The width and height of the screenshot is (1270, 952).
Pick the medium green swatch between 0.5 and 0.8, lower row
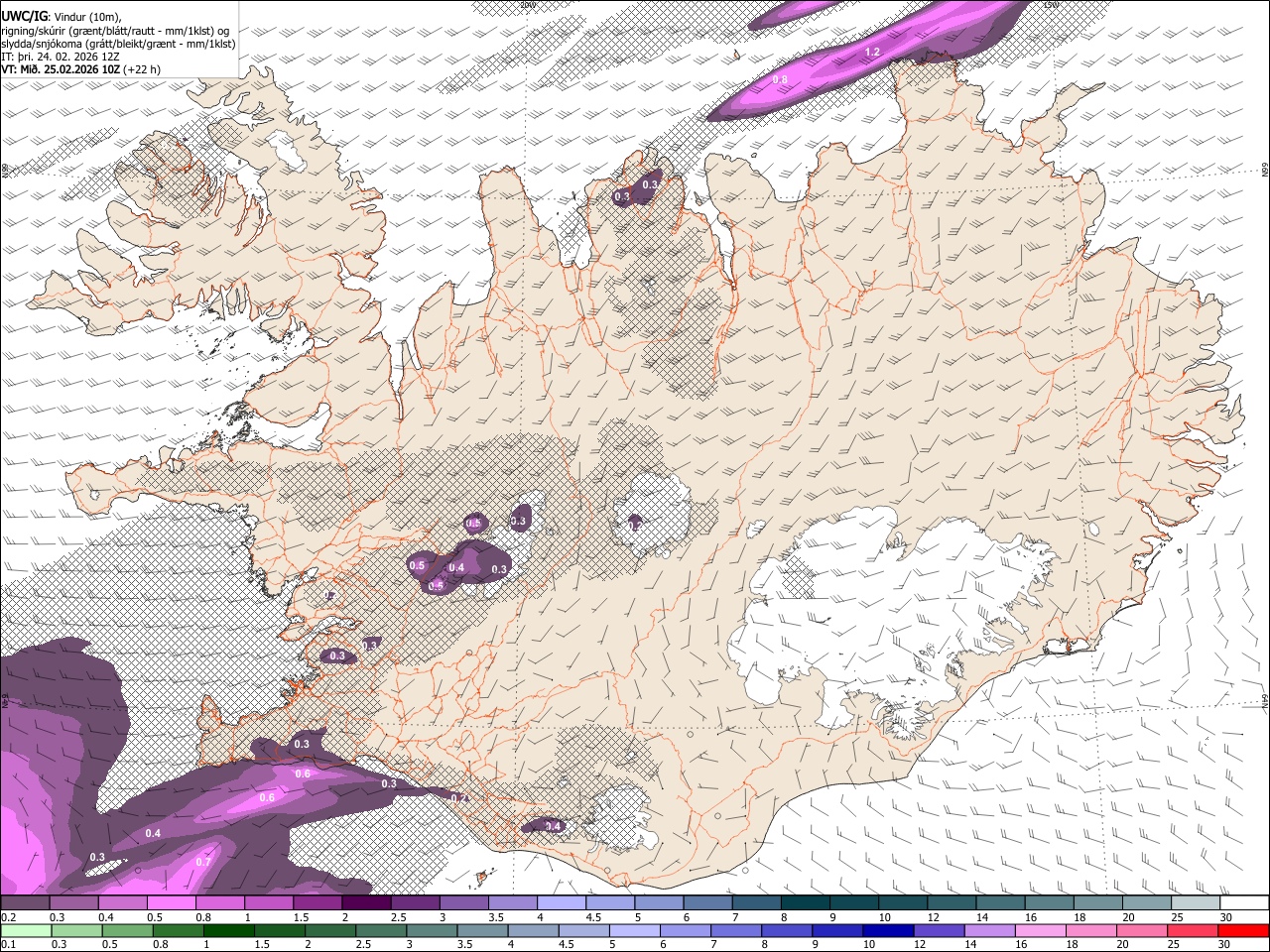click(x=127, y=930)
